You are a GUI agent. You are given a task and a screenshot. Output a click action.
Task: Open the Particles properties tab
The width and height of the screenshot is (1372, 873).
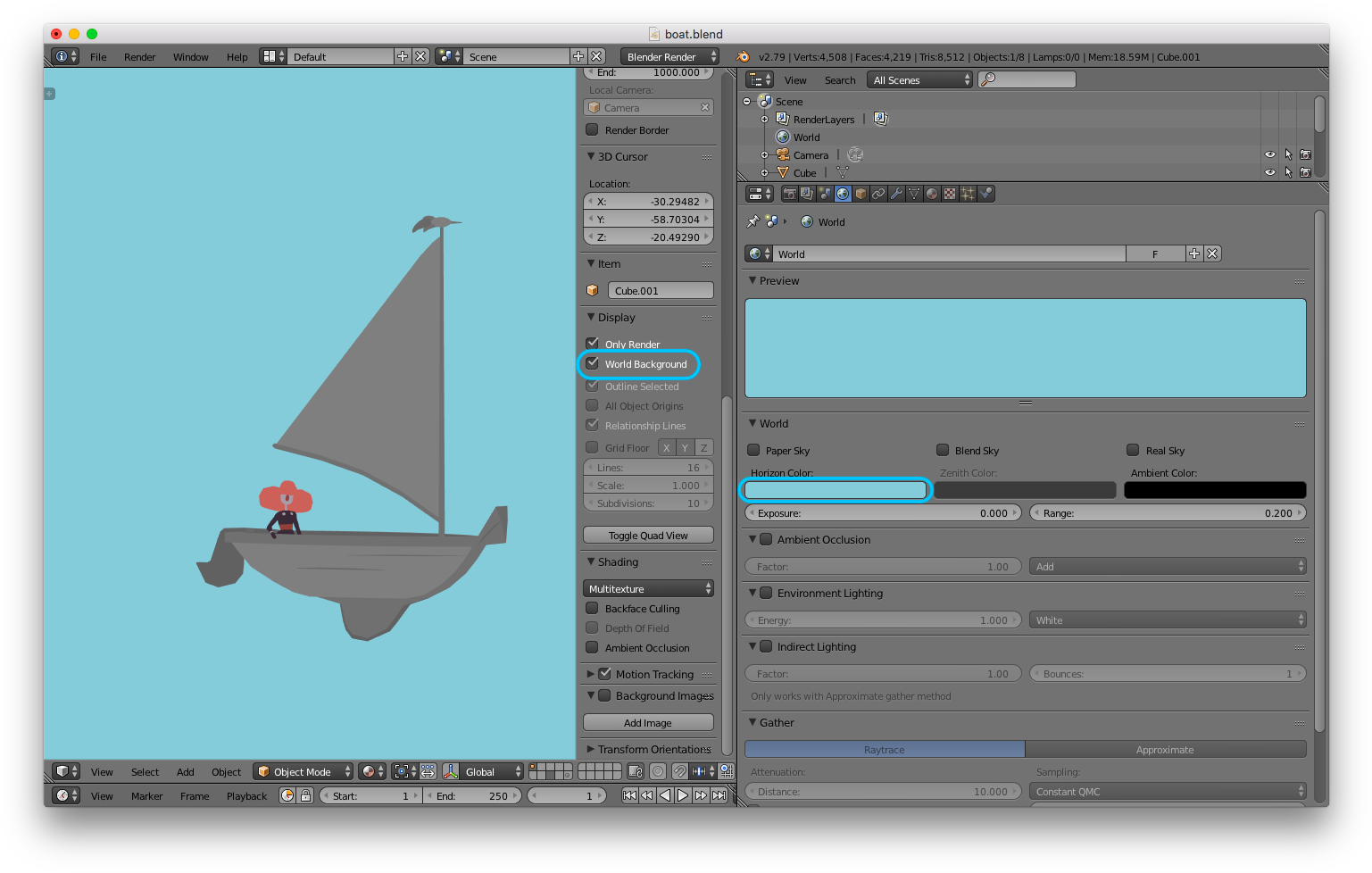[x=968, y=194]
